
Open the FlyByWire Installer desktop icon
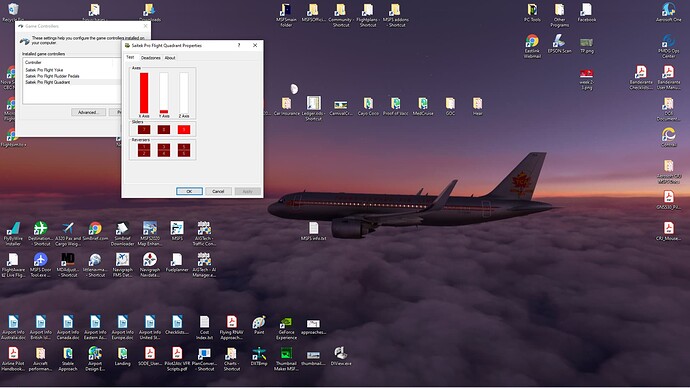[x=13, y=233]
